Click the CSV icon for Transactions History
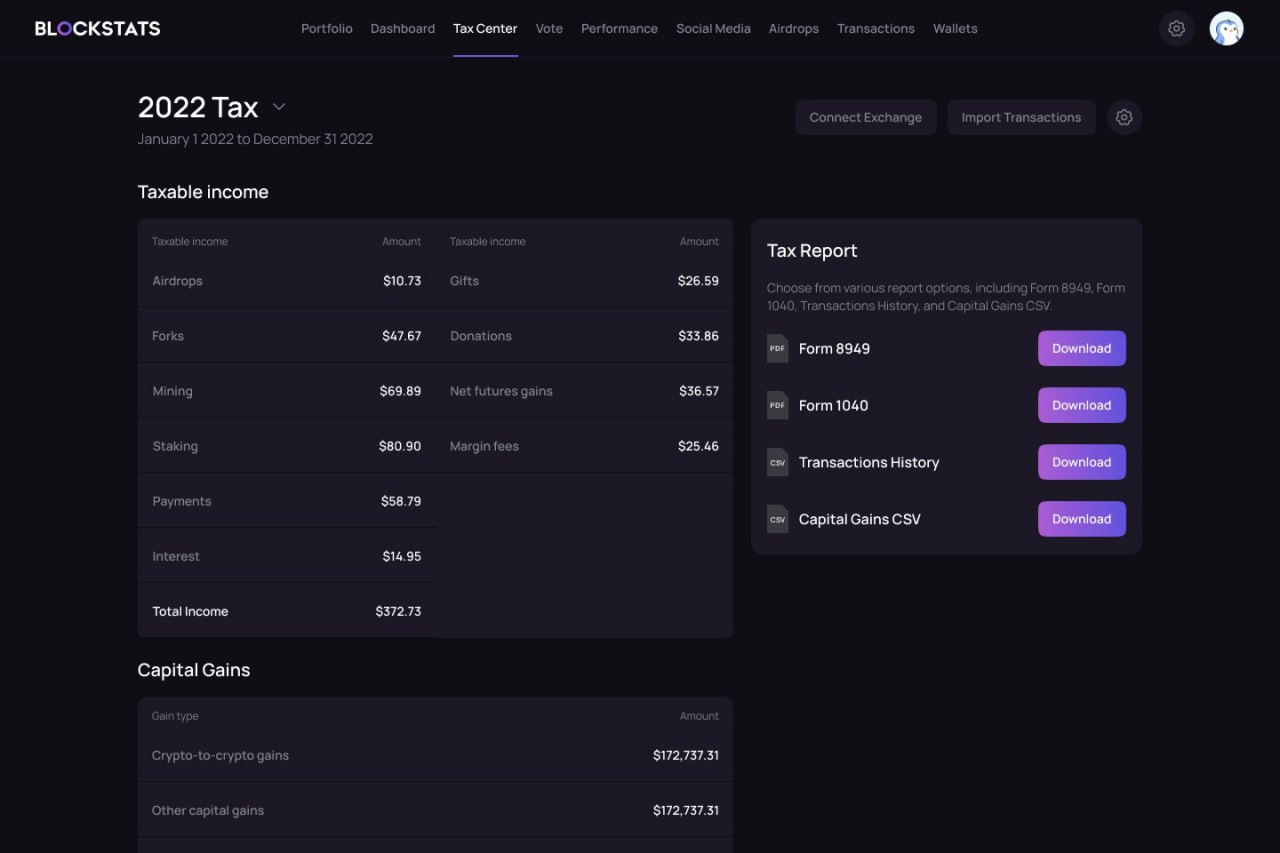 pos(777,462)
